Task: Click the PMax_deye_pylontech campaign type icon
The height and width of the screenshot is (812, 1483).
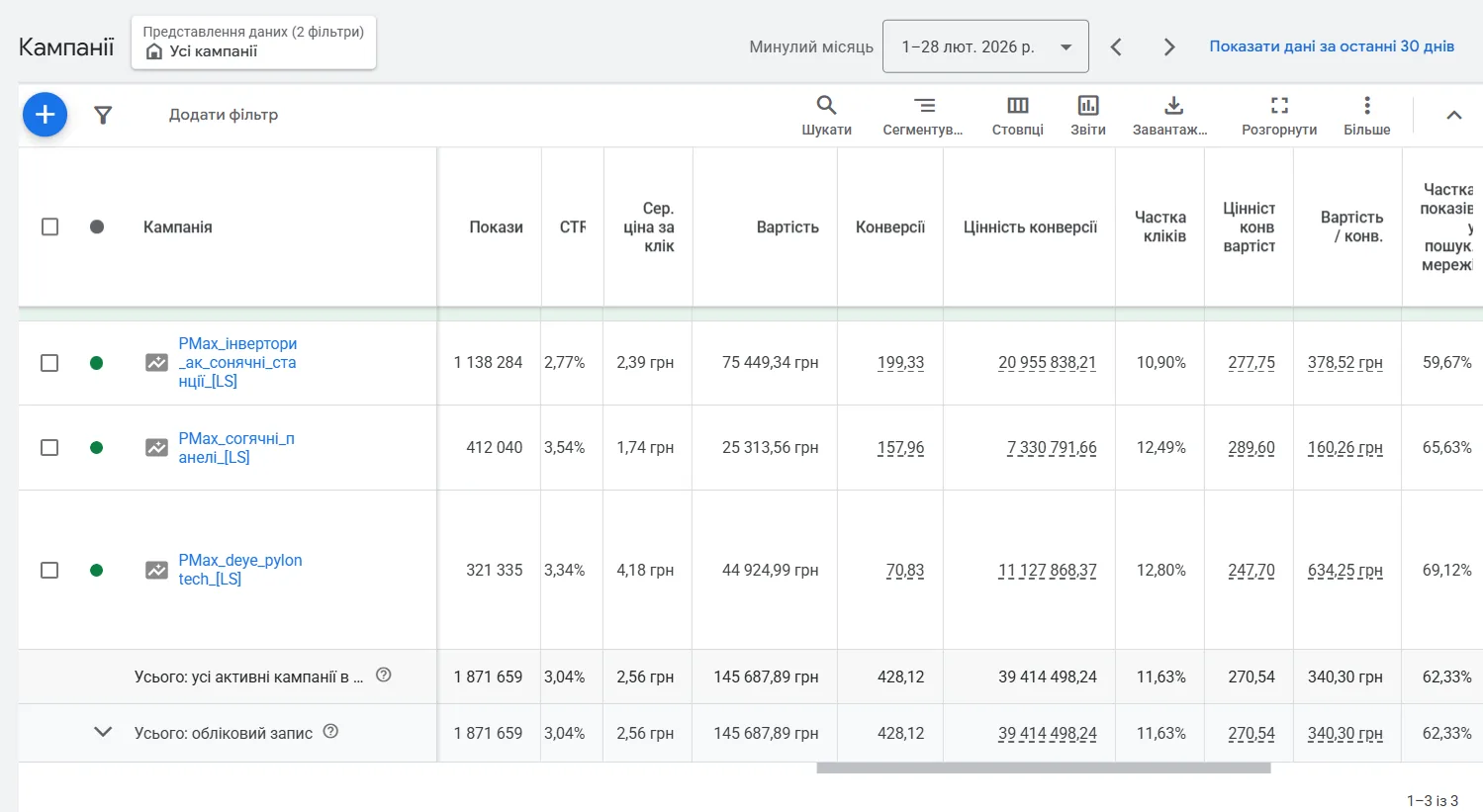Action: tap(156, 571)
